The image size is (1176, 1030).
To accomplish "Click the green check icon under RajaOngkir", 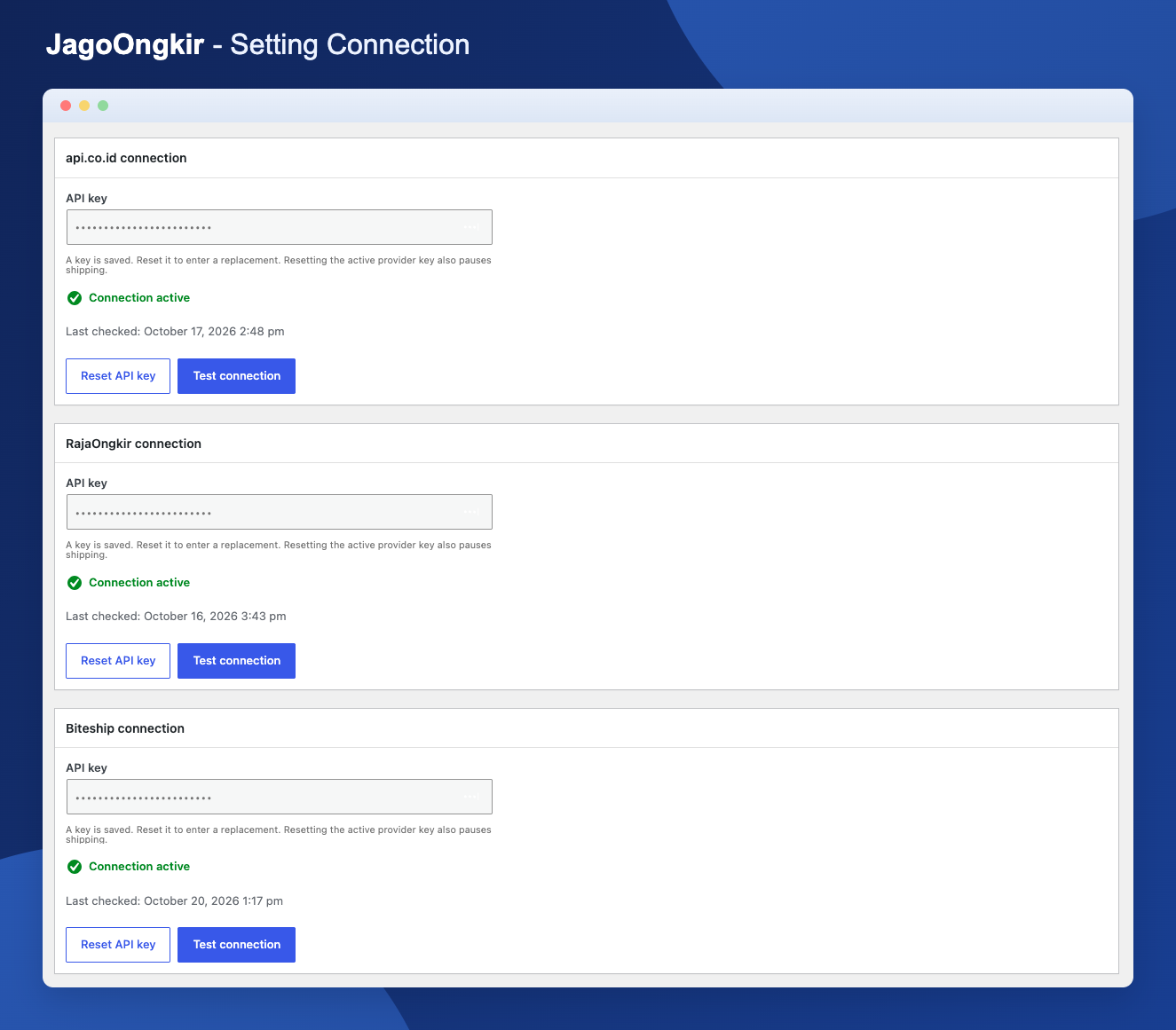I will click(x=75, y=583).
